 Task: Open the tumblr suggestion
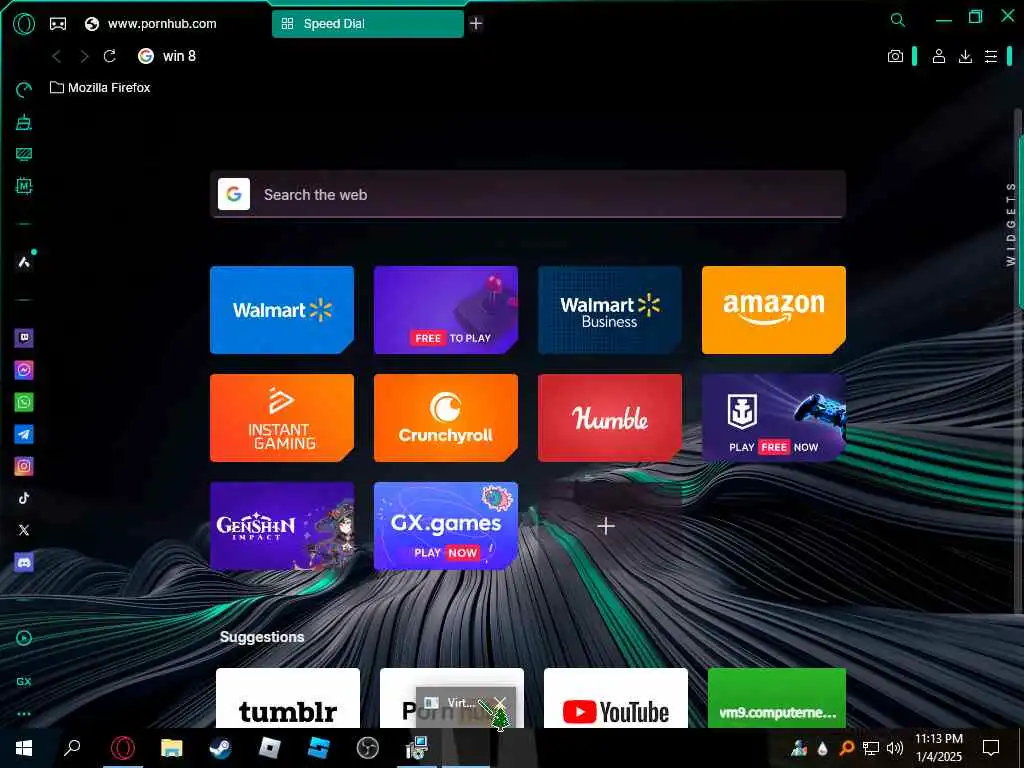288,697
